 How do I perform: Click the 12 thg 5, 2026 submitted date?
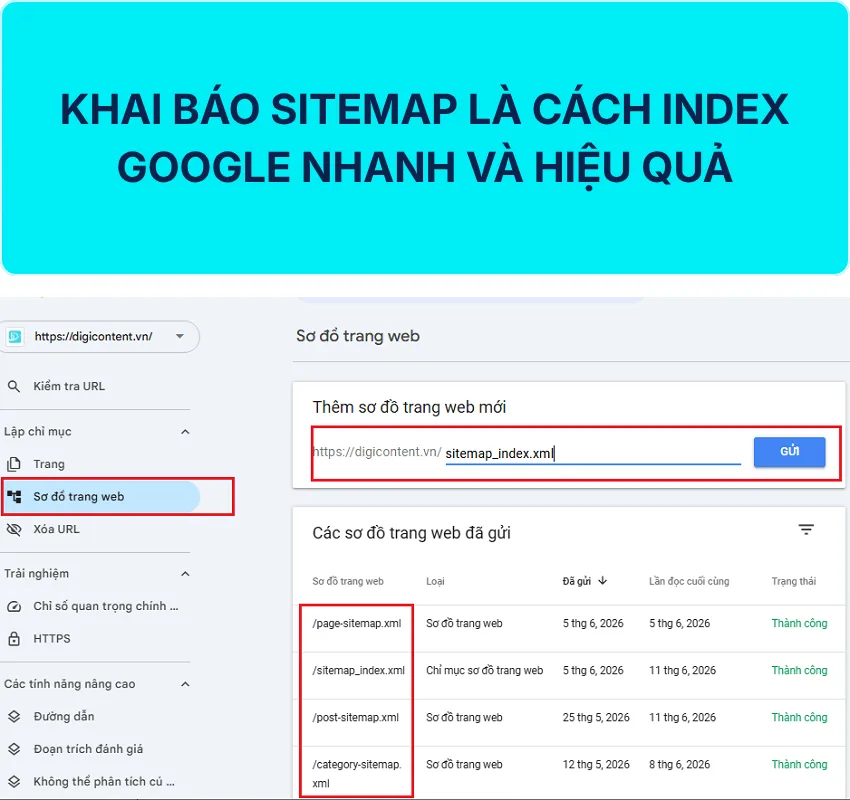pyautogui.click(x=596, y=765)
